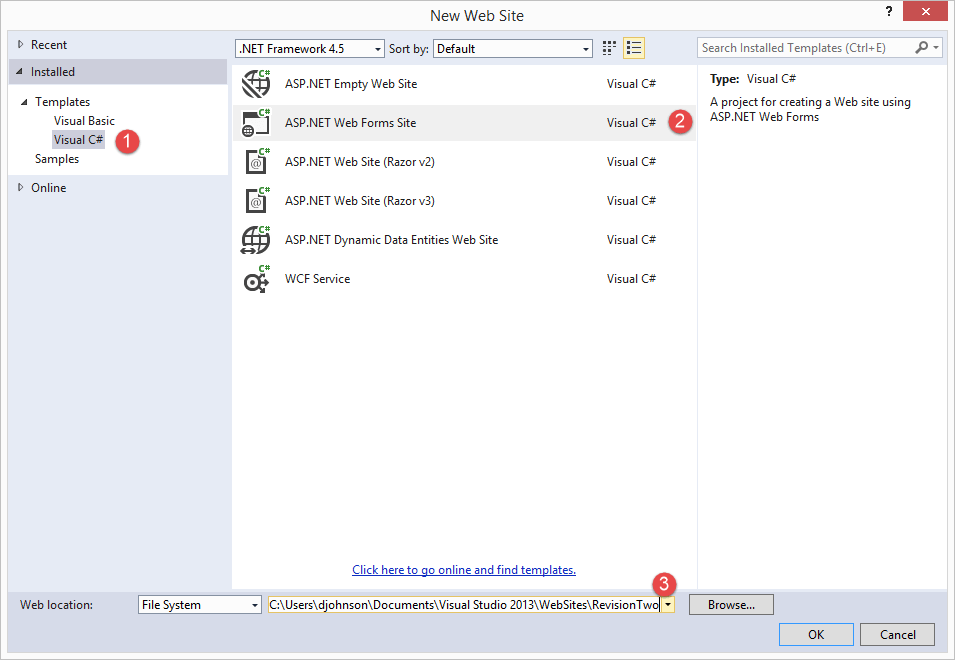The height and width of the screenshot is (660, 955).
Task: Choose ASP.NET Dynamic Data Entities Web Site
Action: click(x=464, y=240)
